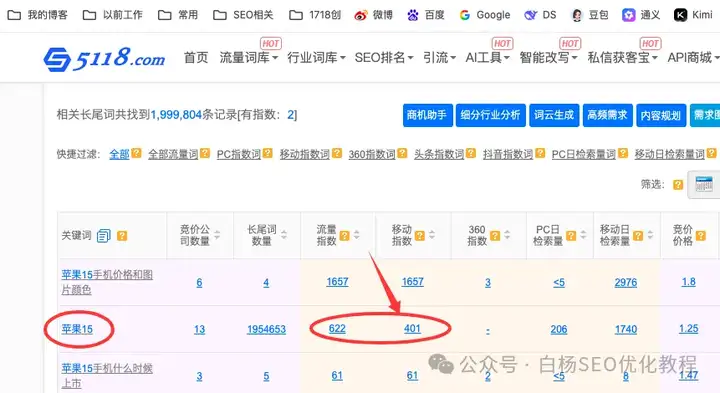Expand the 行业词库 navigation menu
The image size is (720, 393).
(x=316, y=58)
